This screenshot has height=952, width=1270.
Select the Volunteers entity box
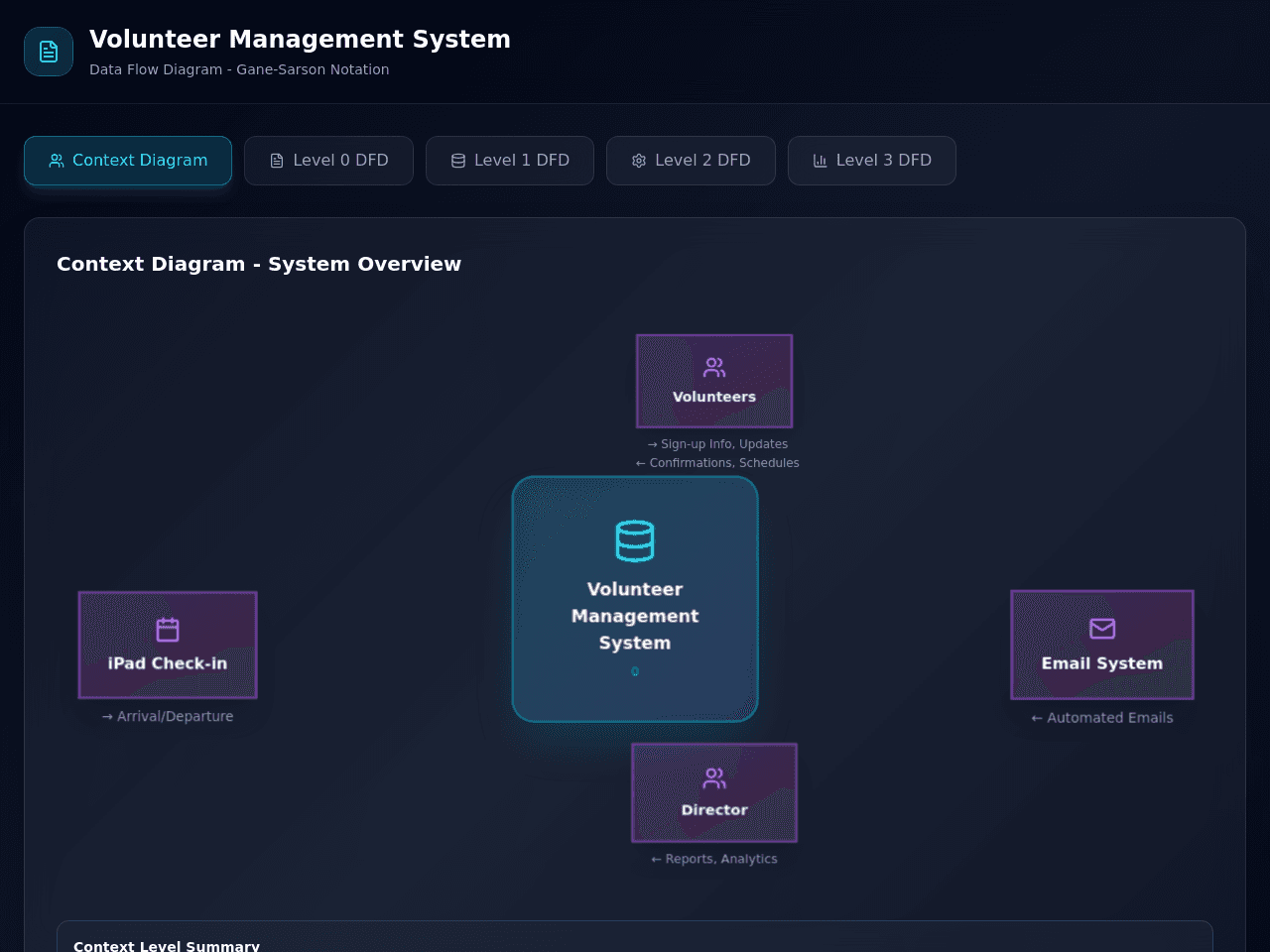(714, 381)
